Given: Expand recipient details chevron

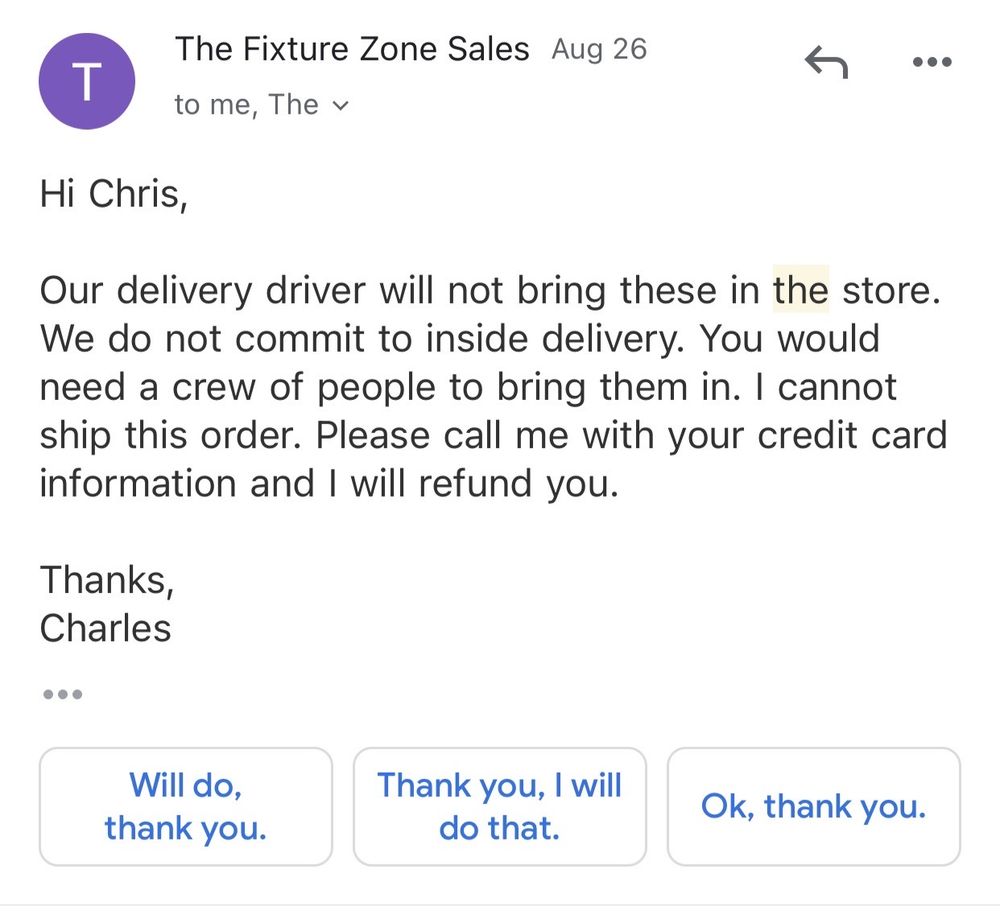Looking at the screenshot, I should coord(341,106).
